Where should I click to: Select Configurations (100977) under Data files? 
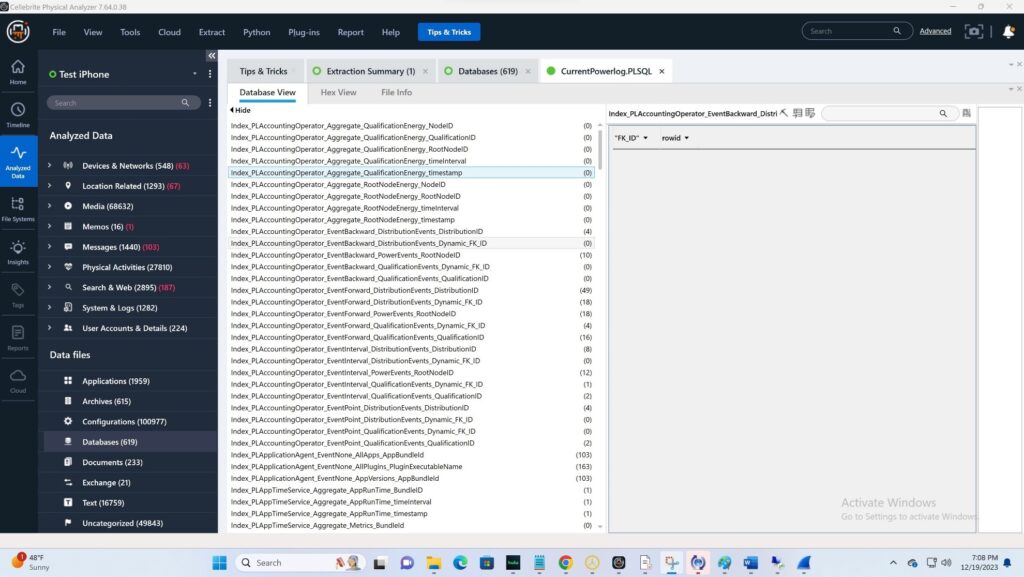[124, 422]
